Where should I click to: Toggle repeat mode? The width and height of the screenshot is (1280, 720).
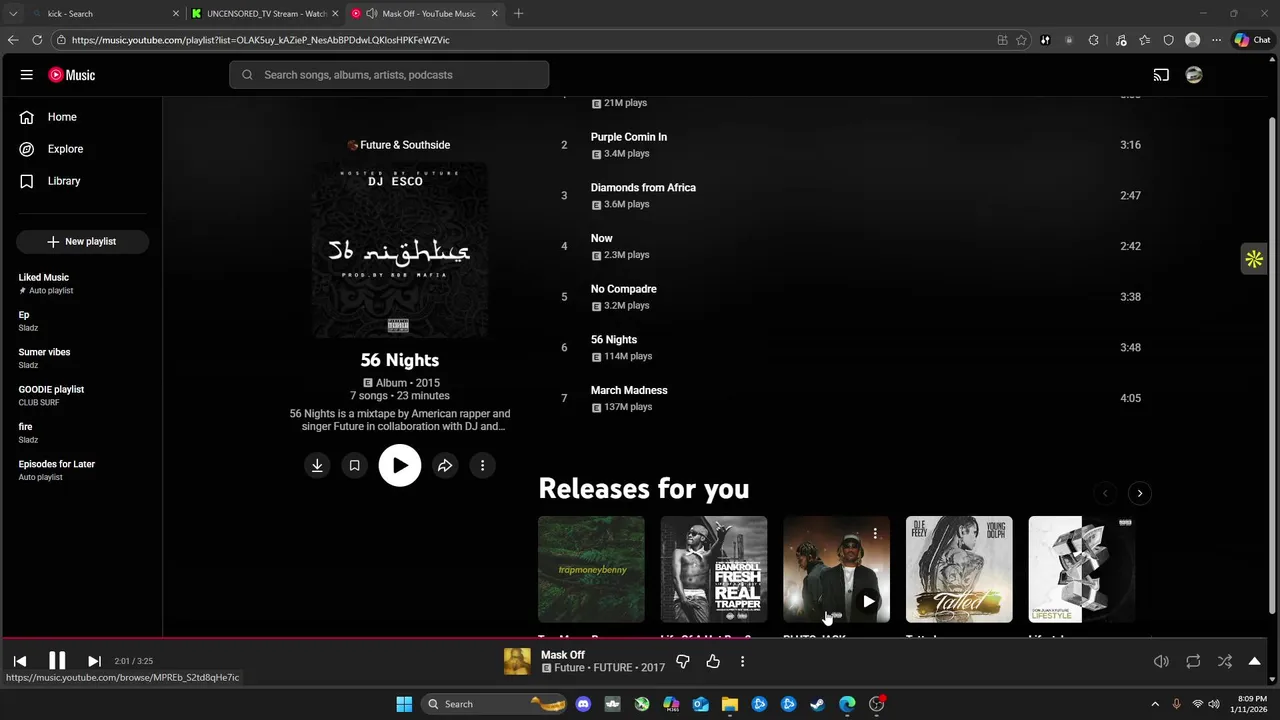coord(1193,661)
